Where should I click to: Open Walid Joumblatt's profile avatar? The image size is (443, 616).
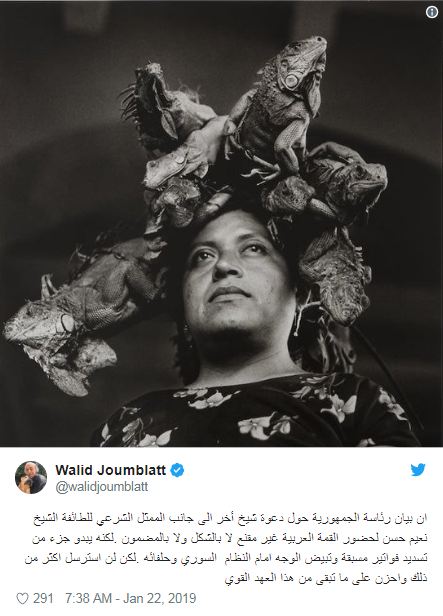(x=31, y=477)
